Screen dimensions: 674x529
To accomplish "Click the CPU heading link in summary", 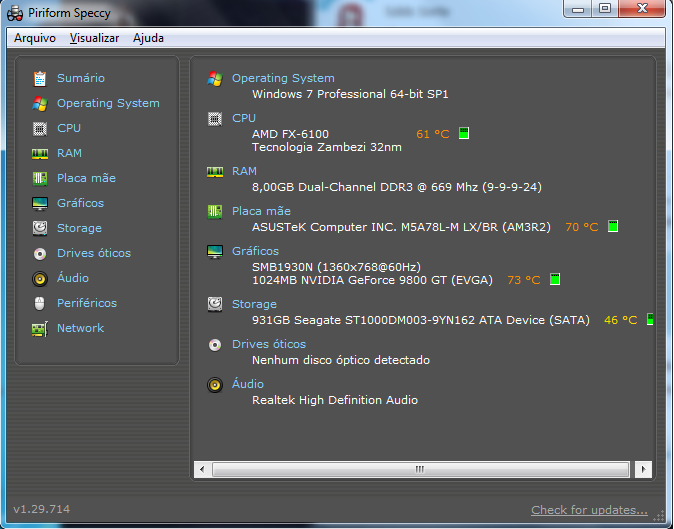I will (x=244, y=118).
